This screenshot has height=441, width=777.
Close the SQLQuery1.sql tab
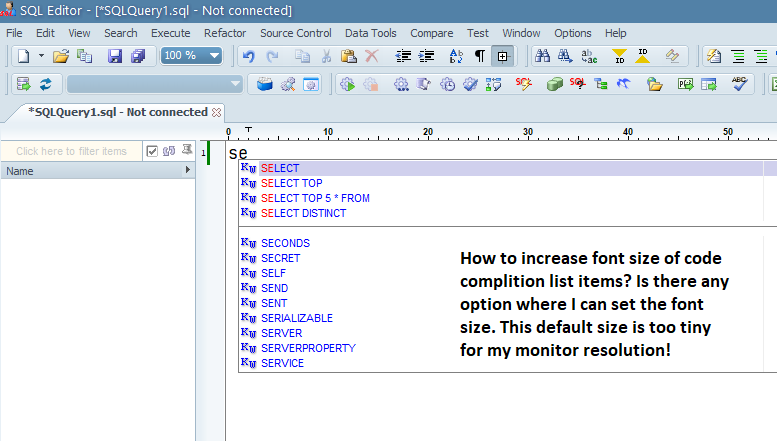[x=217, y=112]
